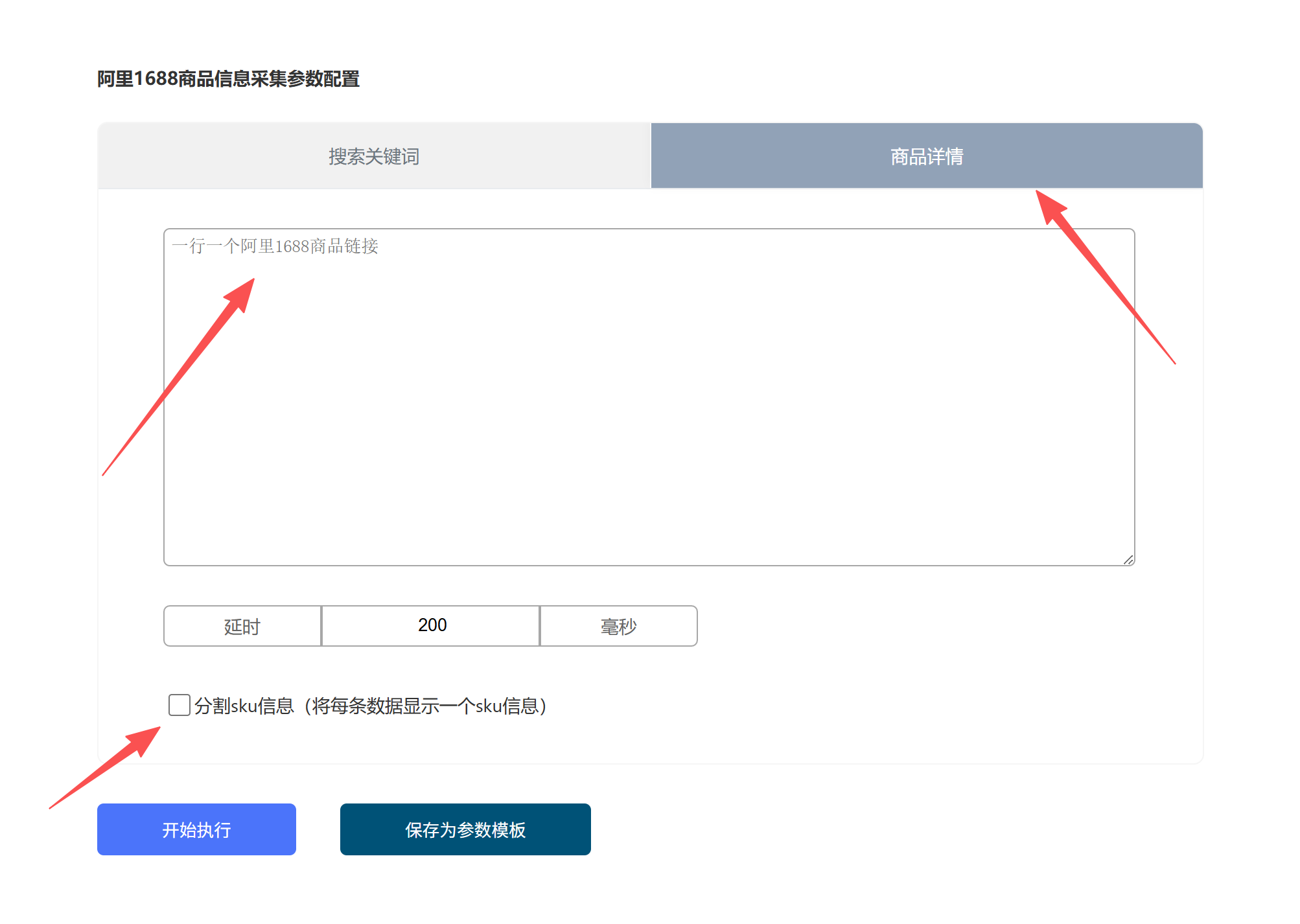
Task: Switch to the 搜索关键词 tab
Action: (374, 156)
